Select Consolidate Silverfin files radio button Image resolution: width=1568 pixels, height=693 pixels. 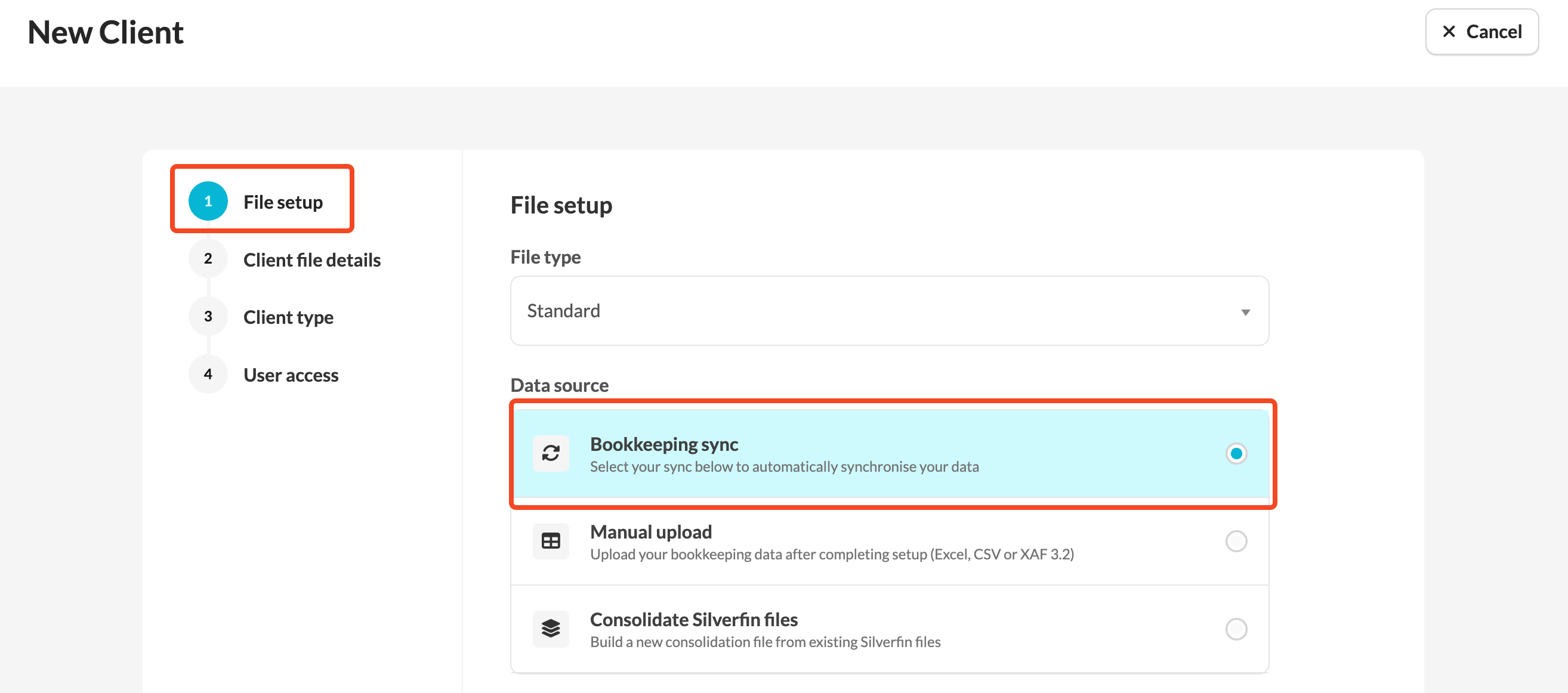click(x=1236, y=629)
